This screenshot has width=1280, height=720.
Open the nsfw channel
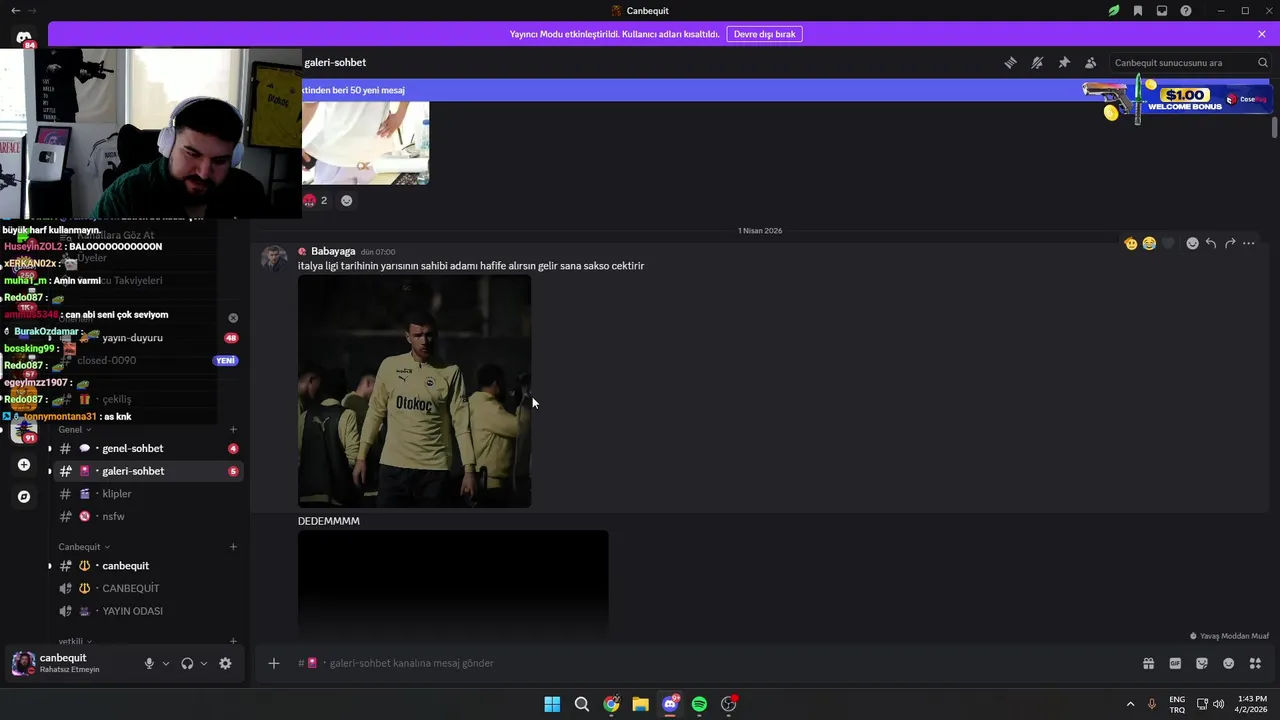[147, 516]
